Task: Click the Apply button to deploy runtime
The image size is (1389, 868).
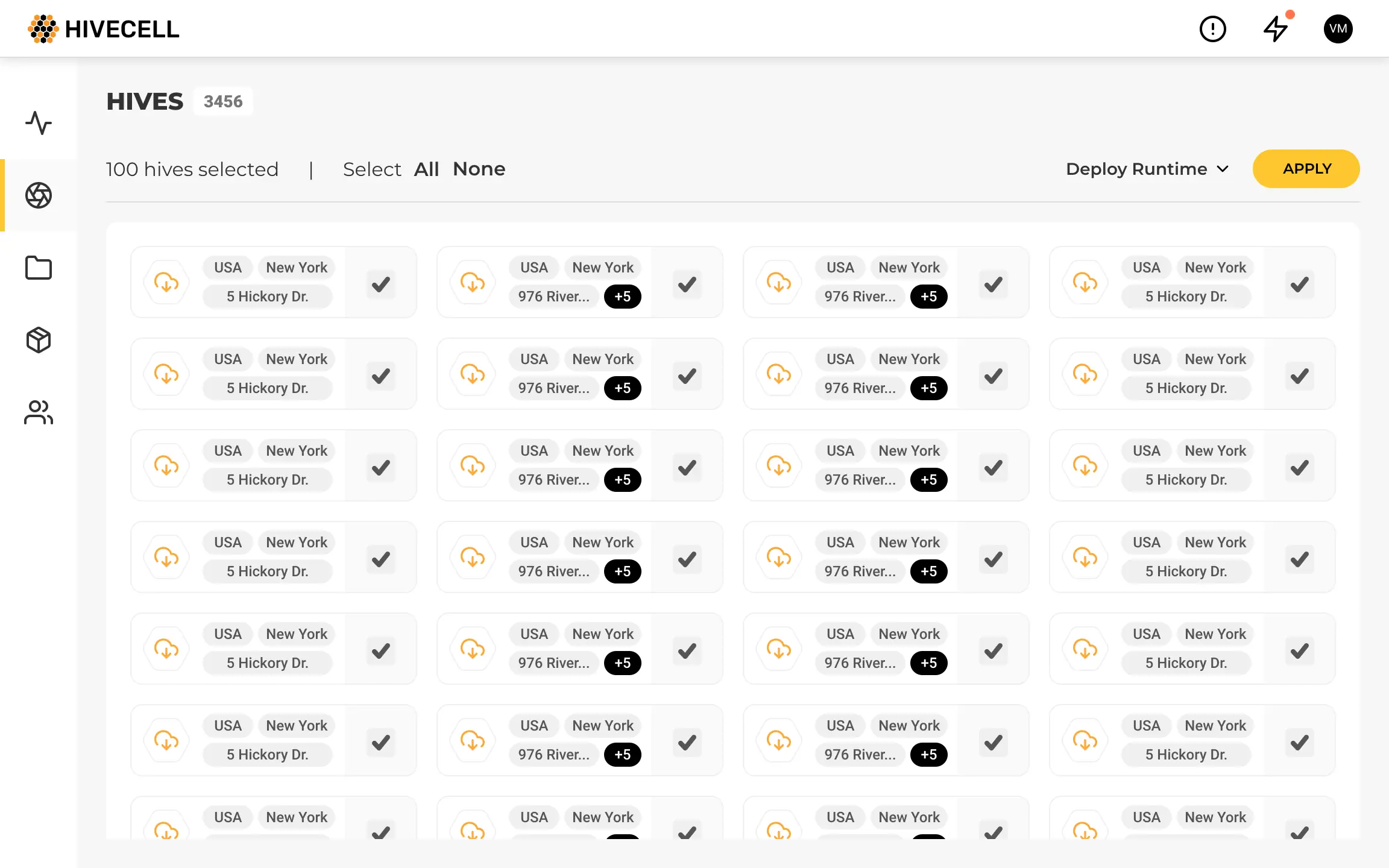Action: point(1306,168)
